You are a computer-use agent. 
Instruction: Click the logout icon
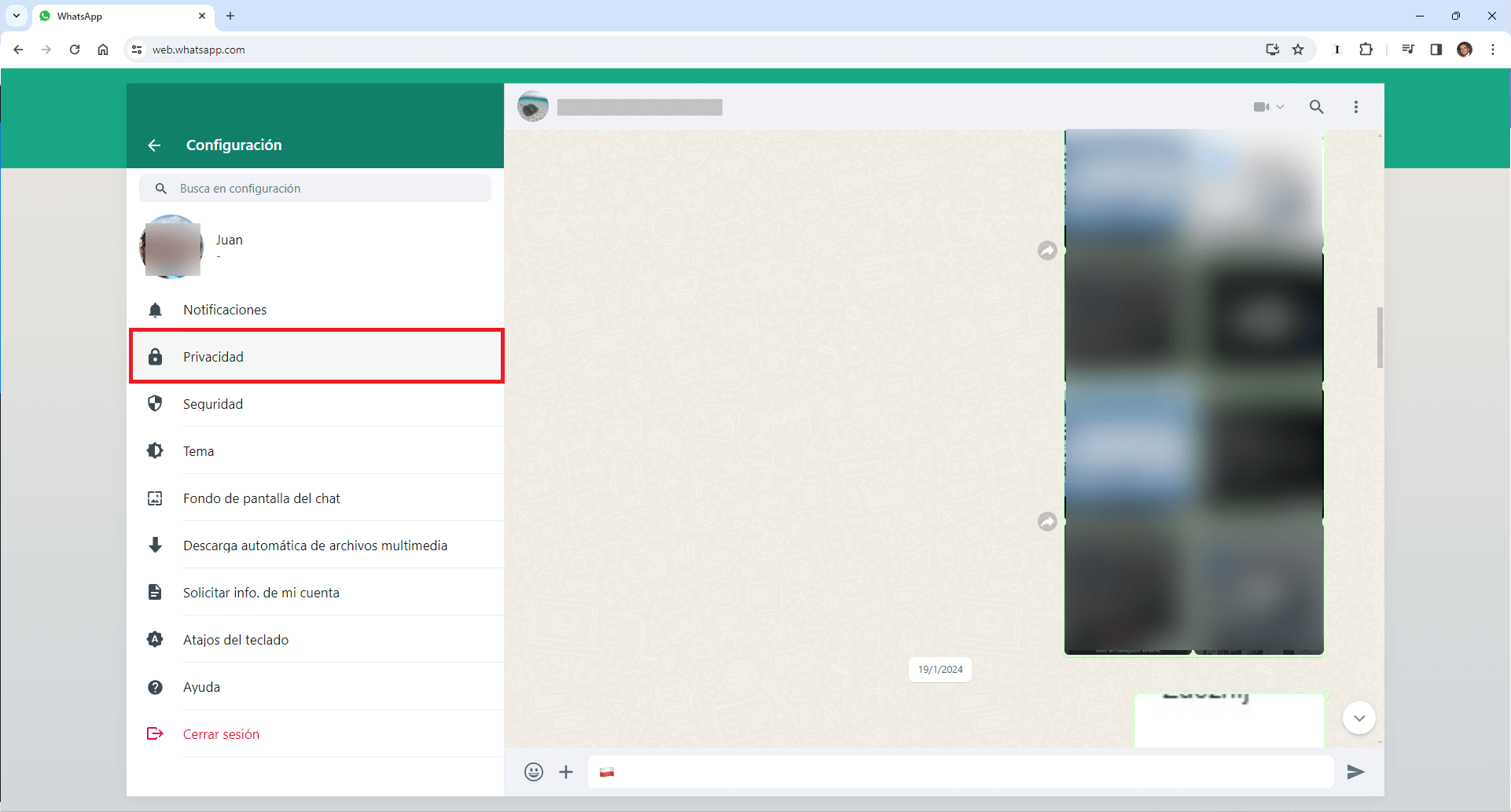click(156, 733)
